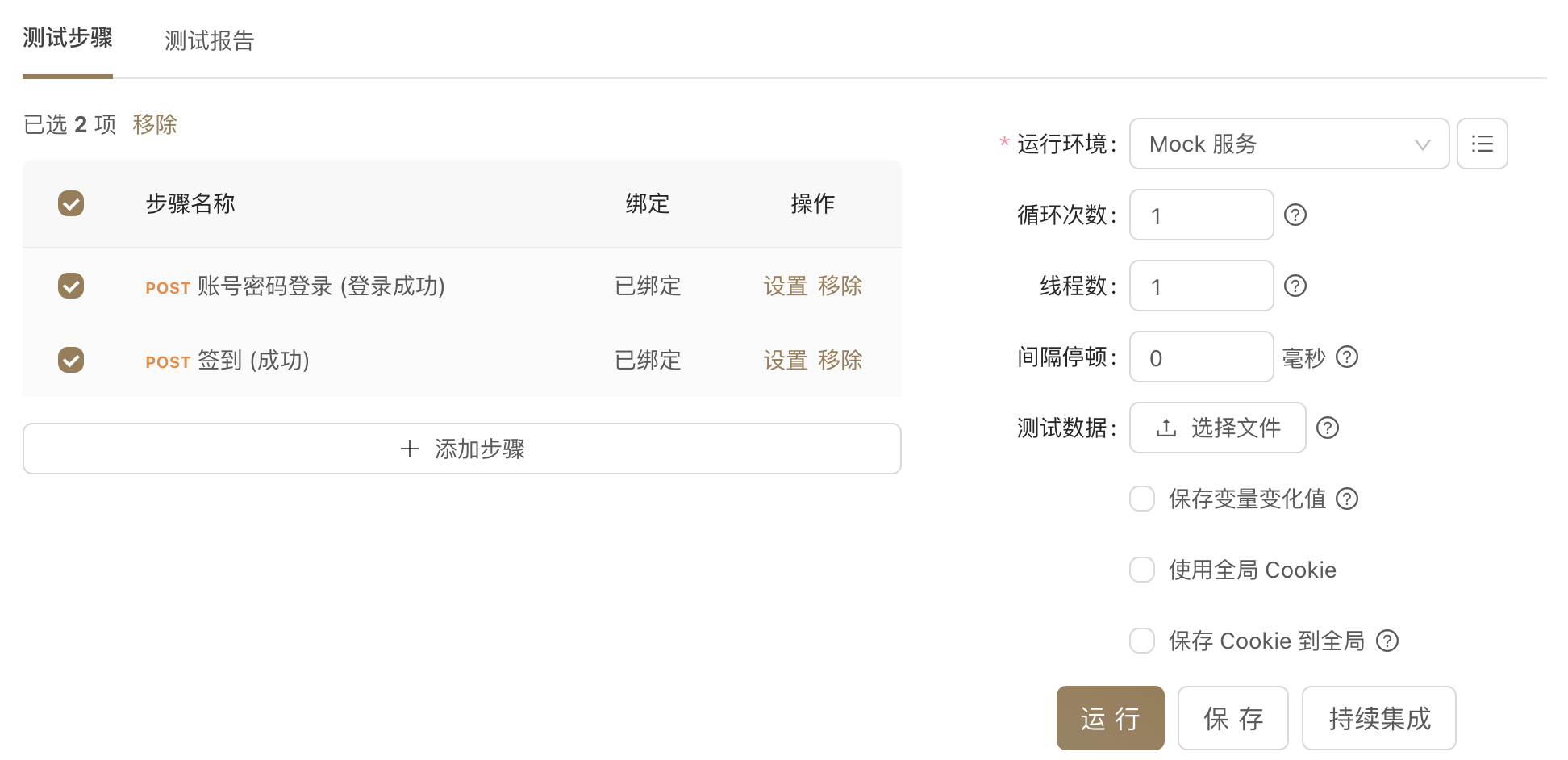The height and width of the screenshot is (760, 1568).
Task: Expand the Mock 服务 environment dropdown
Action: [x=1289, y=144]
